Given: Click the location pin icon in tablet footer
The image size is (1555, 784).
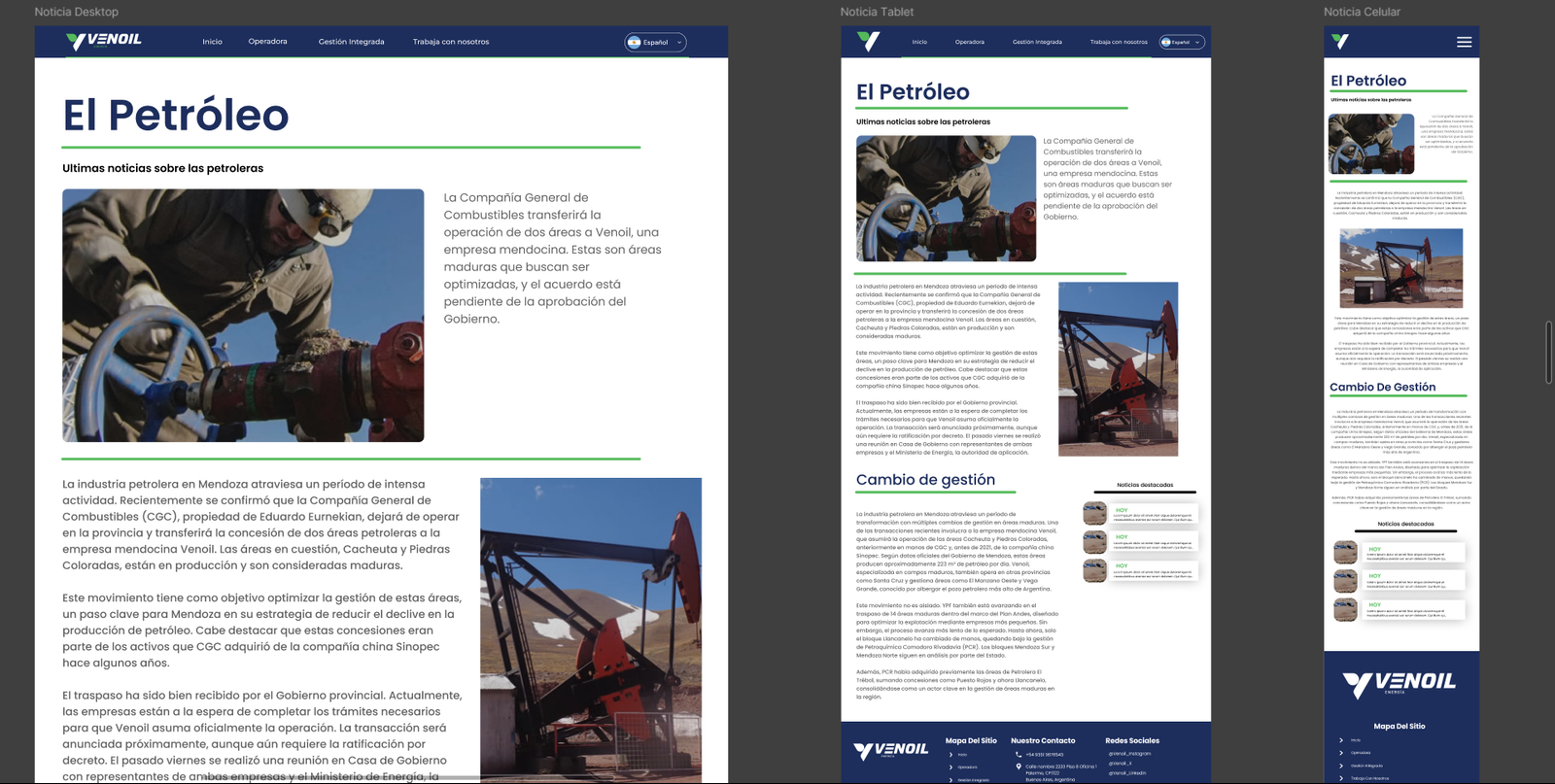Looking at the screenshot, I should click(1018, 767).
